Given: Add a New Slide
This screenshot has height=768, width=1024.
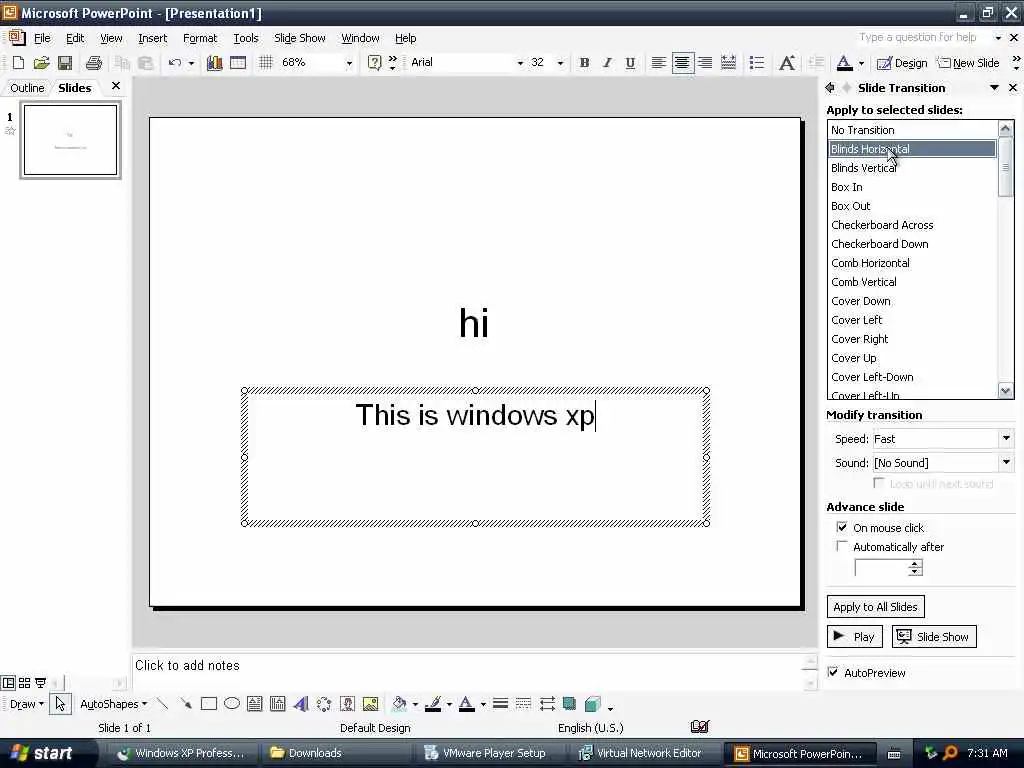Looking at the screenshot, I should 968,63.
